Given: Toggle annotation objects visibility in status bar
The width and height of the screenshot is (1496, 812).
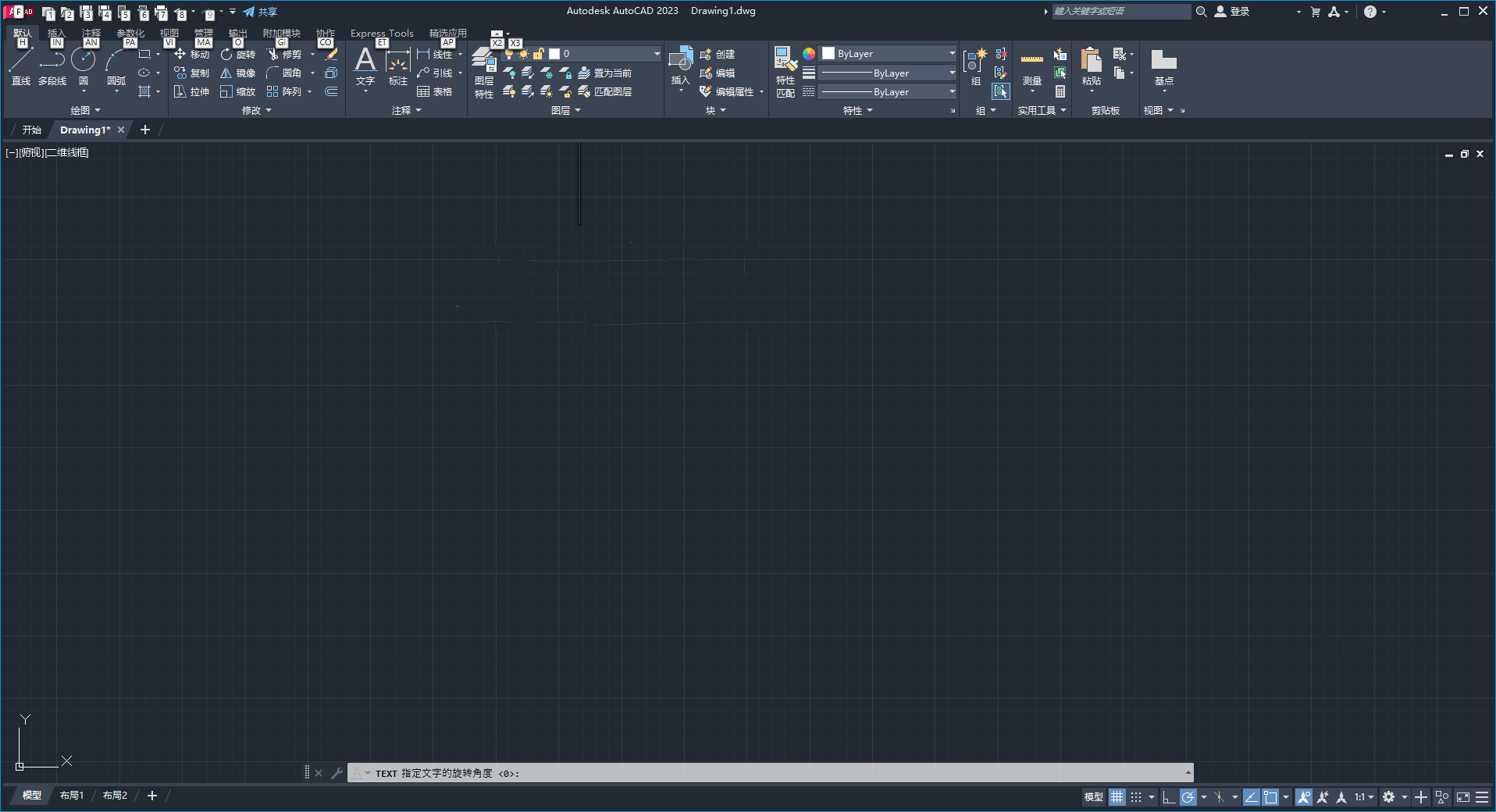Looking at the screenshot, I should 1303,797.
